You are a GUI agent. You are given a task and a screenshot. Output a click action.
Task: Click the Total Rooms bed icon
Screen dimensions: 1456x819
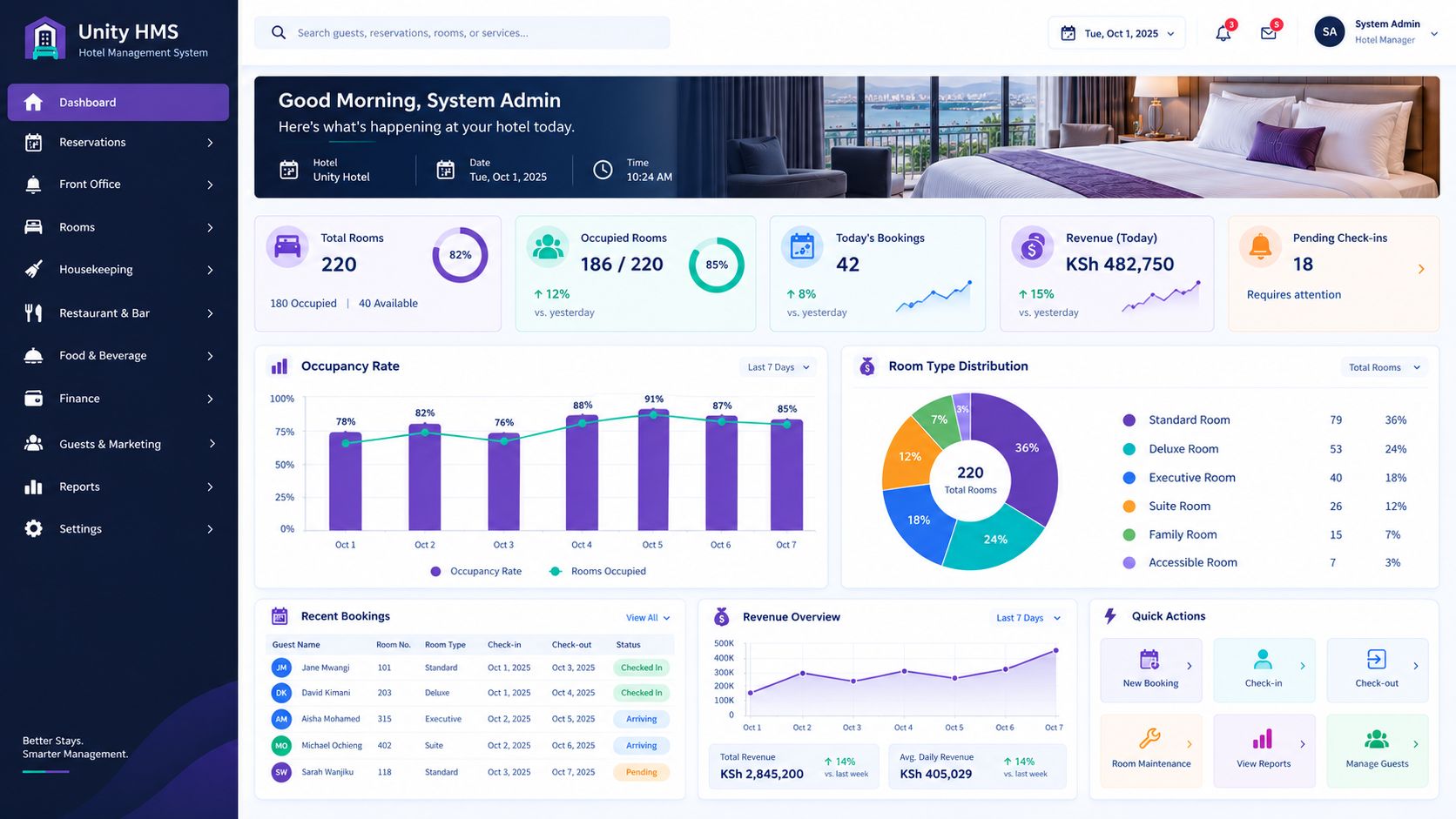pyautogui.click(x=287, y=247)
